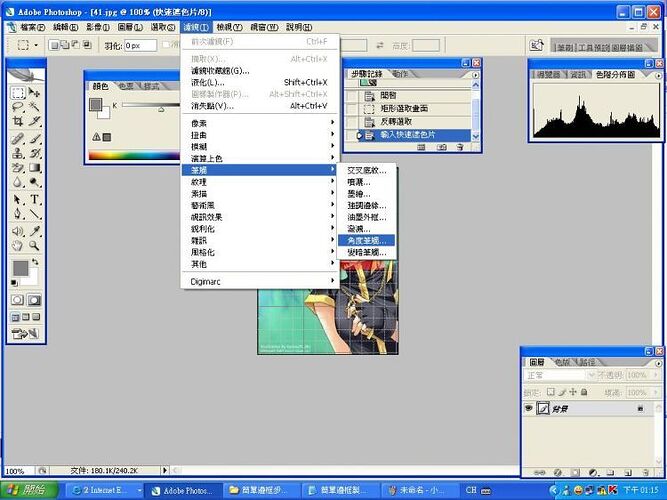Switch to Standard edit mode
Screen dimensions: 667x500
pyautogui.click(x=17, y=300)
